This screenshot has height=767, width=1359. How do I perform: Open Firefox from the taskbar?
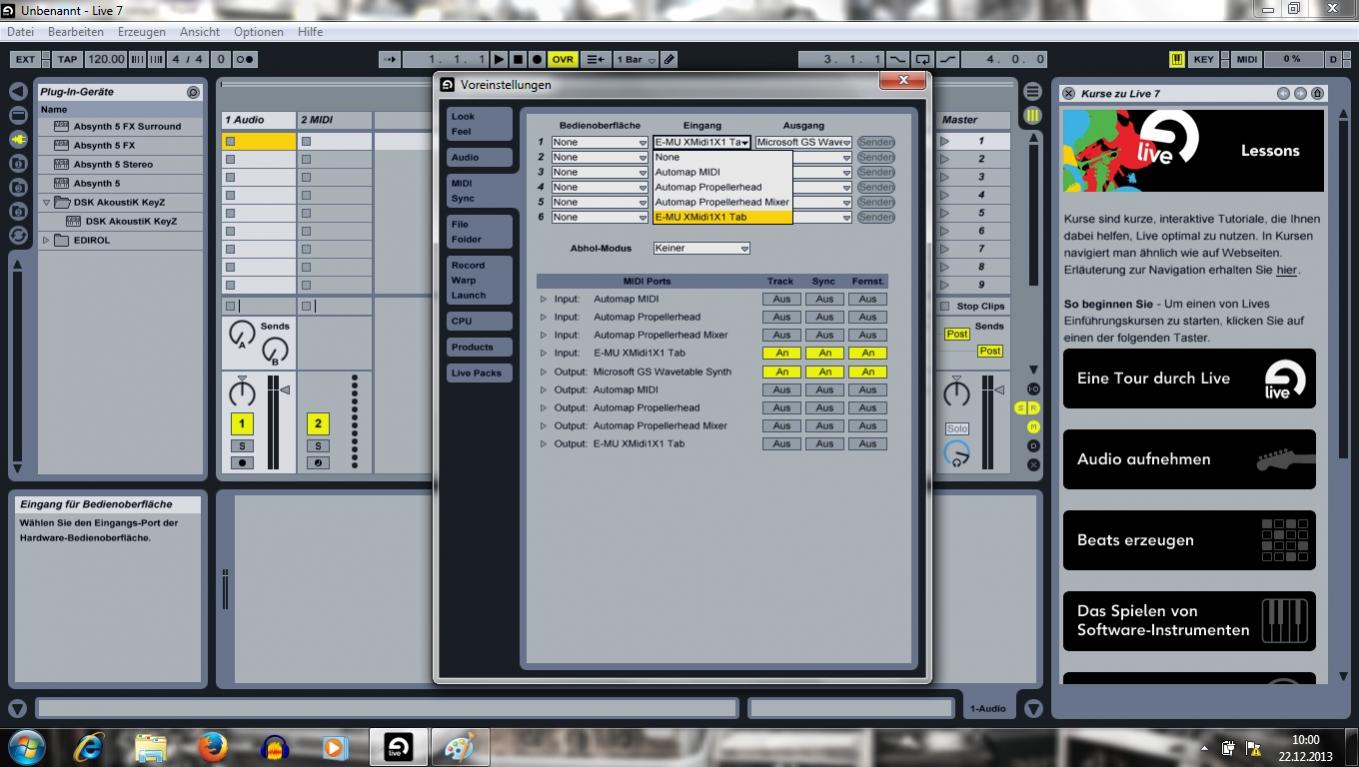click(x=212, y=747)
